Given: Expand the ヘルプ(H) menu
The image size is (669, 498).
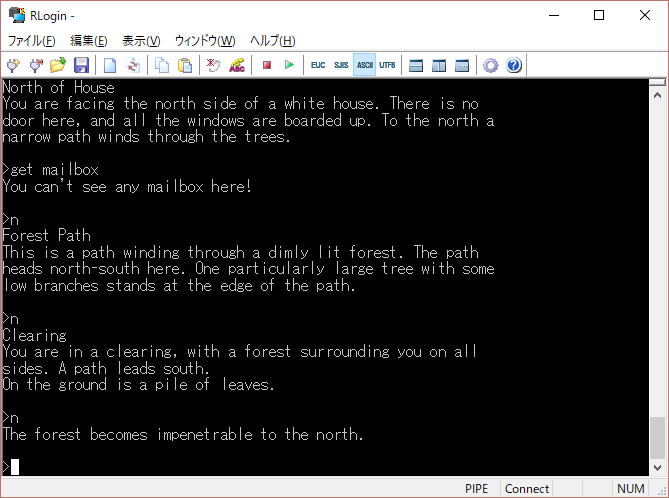Looking at the screenshot, I should 272,41.
